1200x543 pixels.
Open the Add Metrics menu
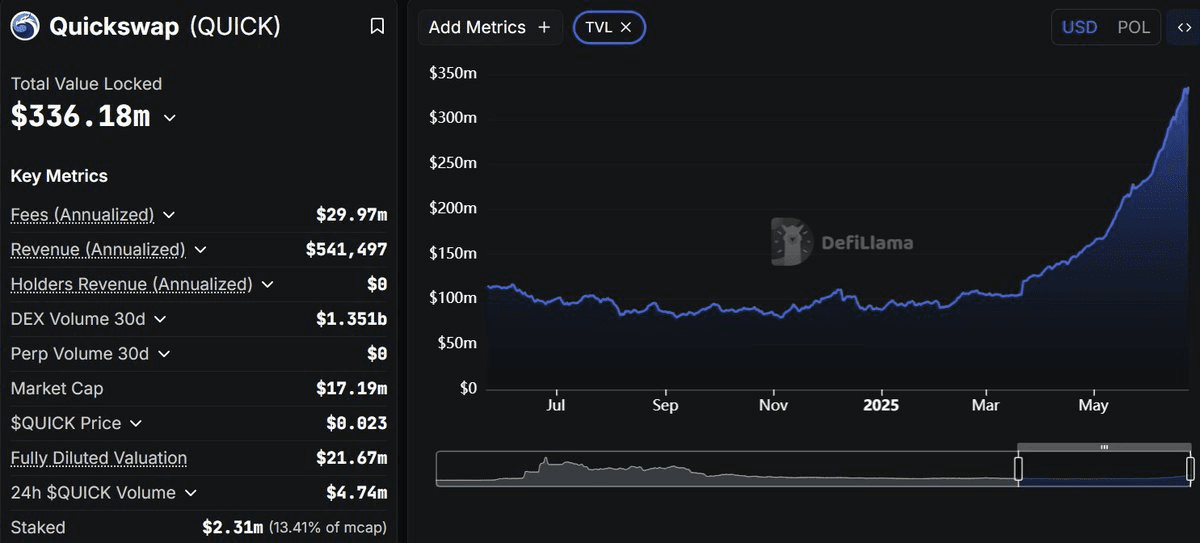coord(490,27)
